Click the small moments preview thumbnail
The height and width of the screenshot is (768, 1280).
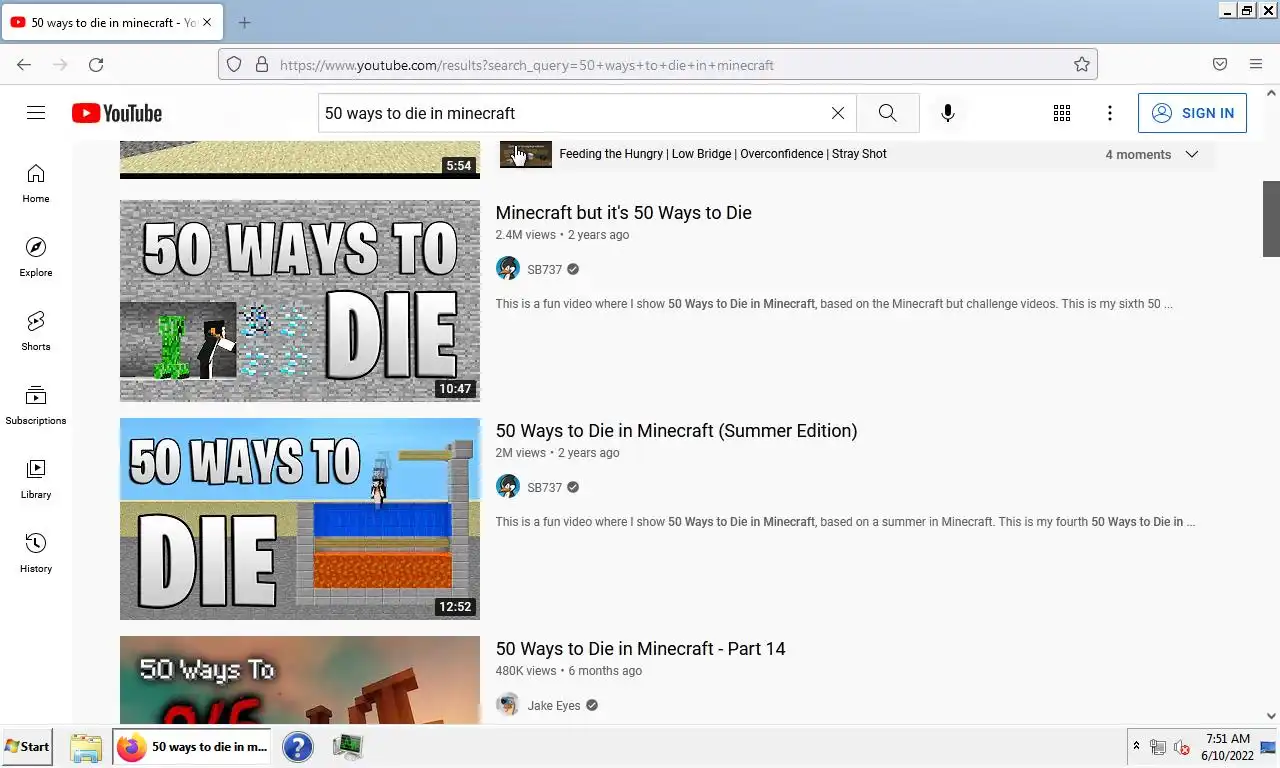[526, 154]
